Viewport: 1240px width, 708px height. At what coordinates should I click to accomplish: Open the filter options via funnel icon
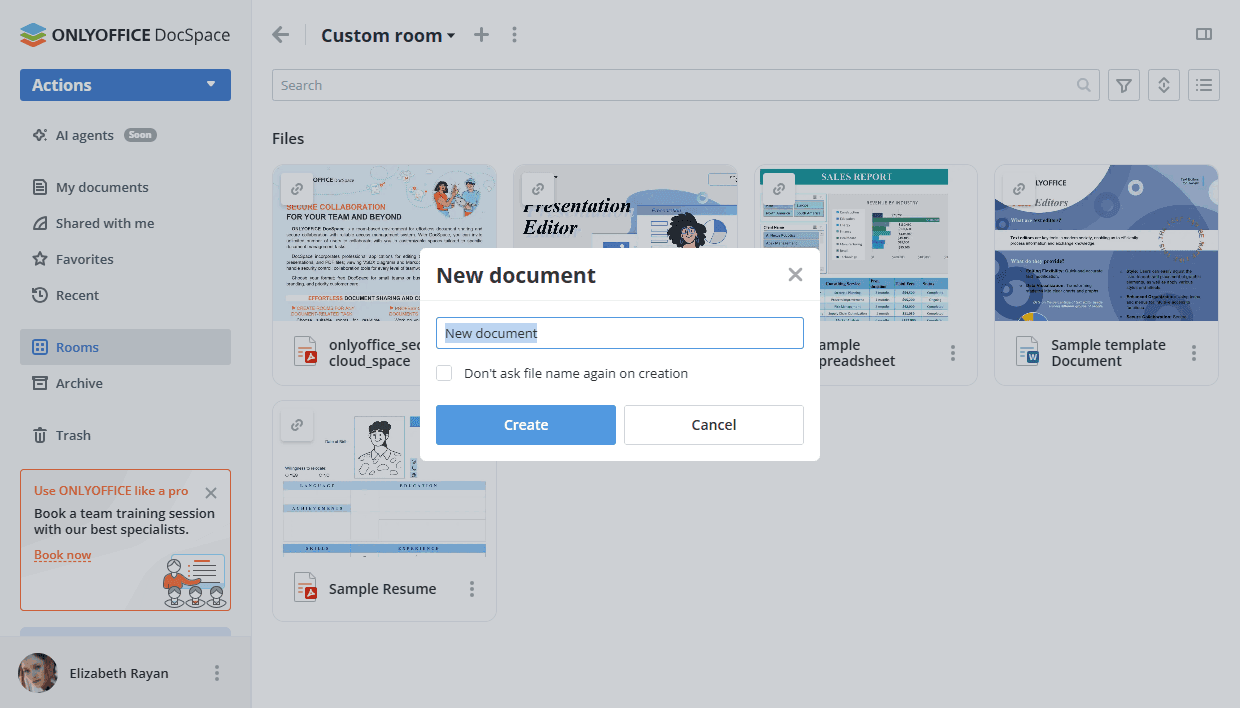point(1123,85)
